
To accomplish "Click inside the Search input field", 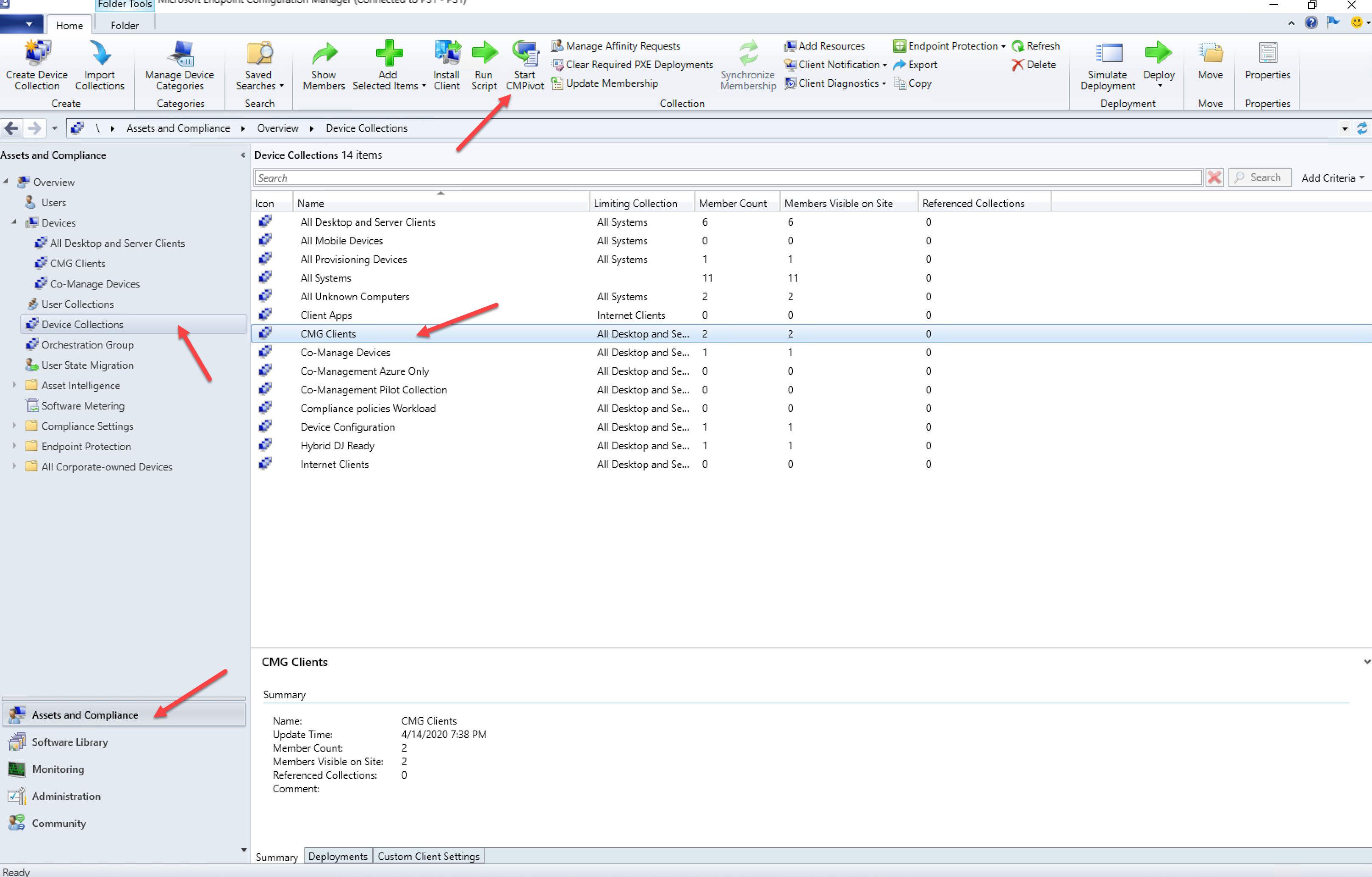I will (x=684, y=177).
